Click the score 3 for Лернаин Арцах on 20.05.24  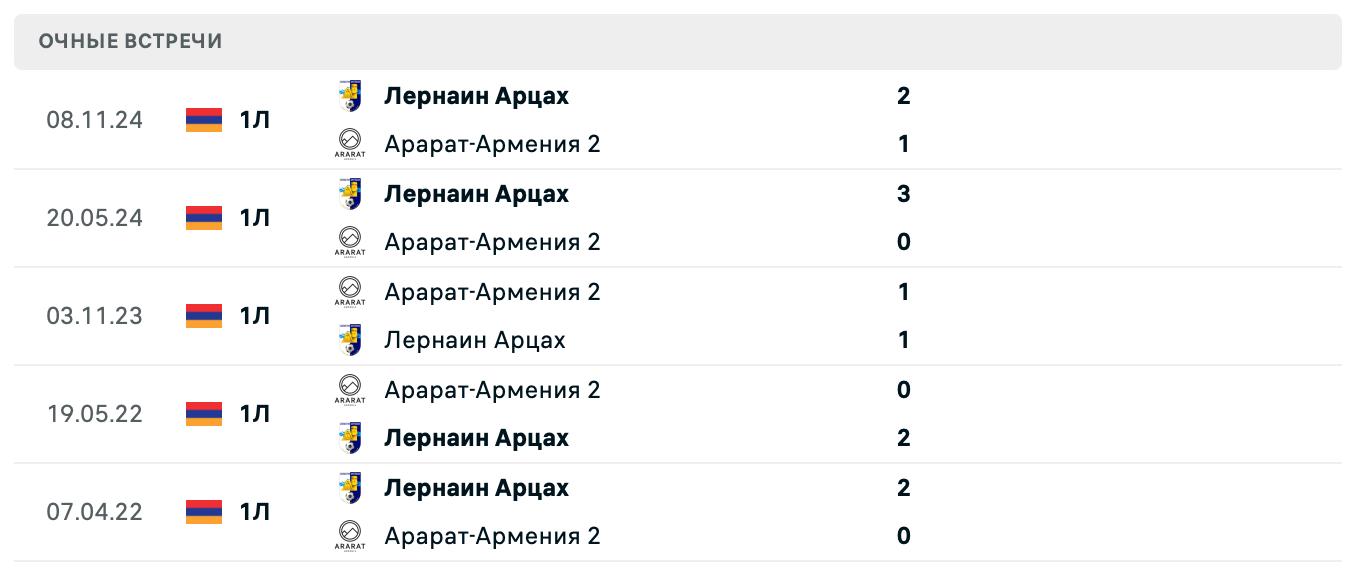tap(903, 194)
